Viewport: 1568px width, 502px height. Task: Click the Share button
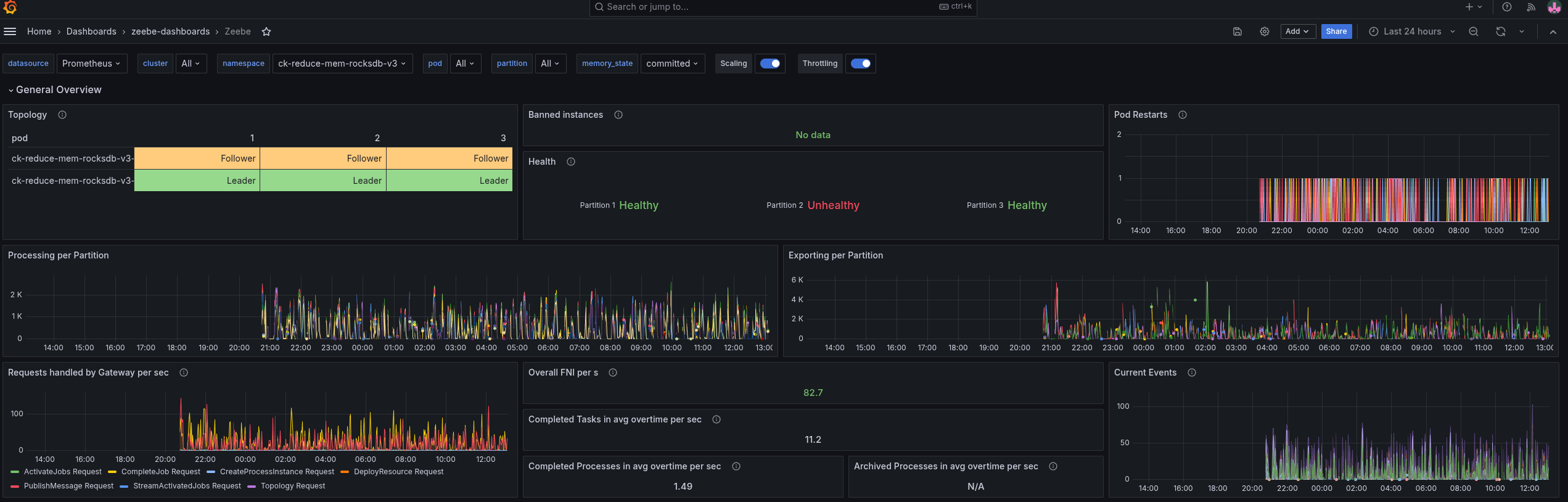[1336, 31]
